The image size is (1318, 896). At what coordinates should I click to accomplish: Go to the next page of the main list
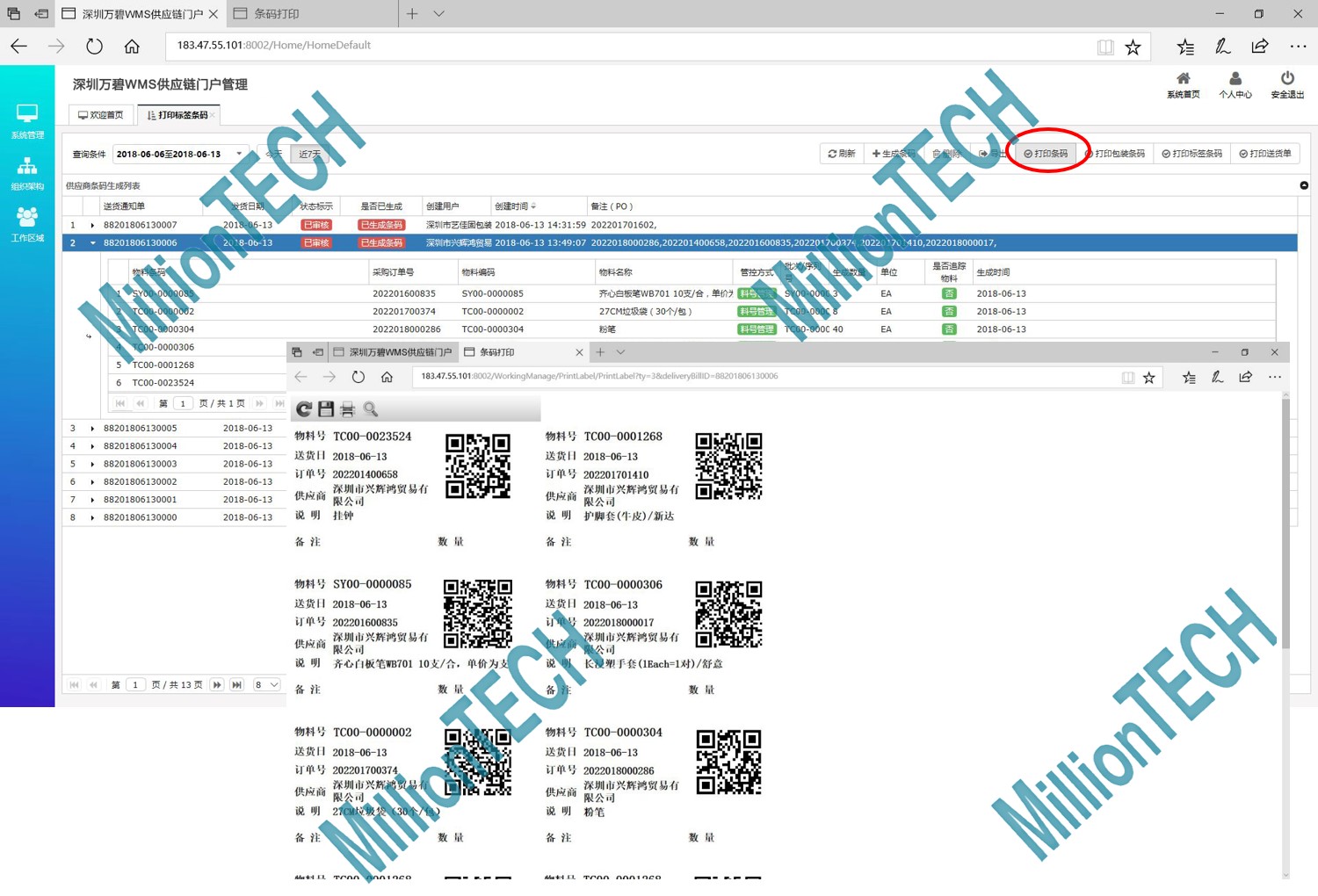click(217, 684)
